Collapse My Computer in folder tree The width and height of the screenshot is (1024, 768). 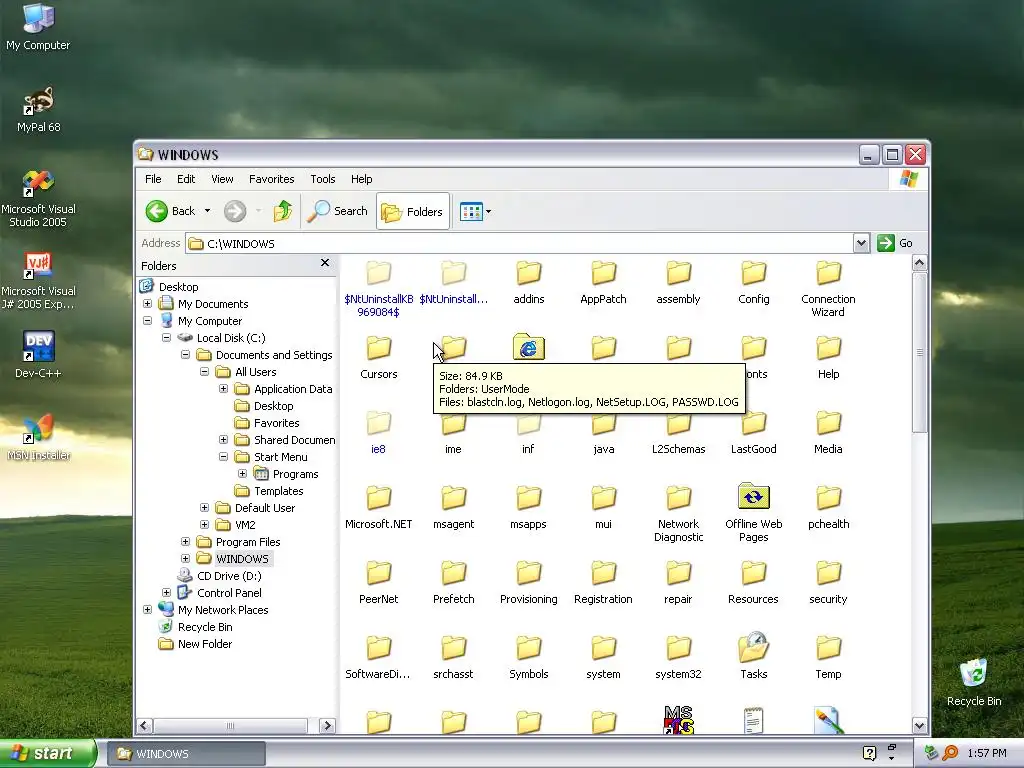tap(148, 321)
